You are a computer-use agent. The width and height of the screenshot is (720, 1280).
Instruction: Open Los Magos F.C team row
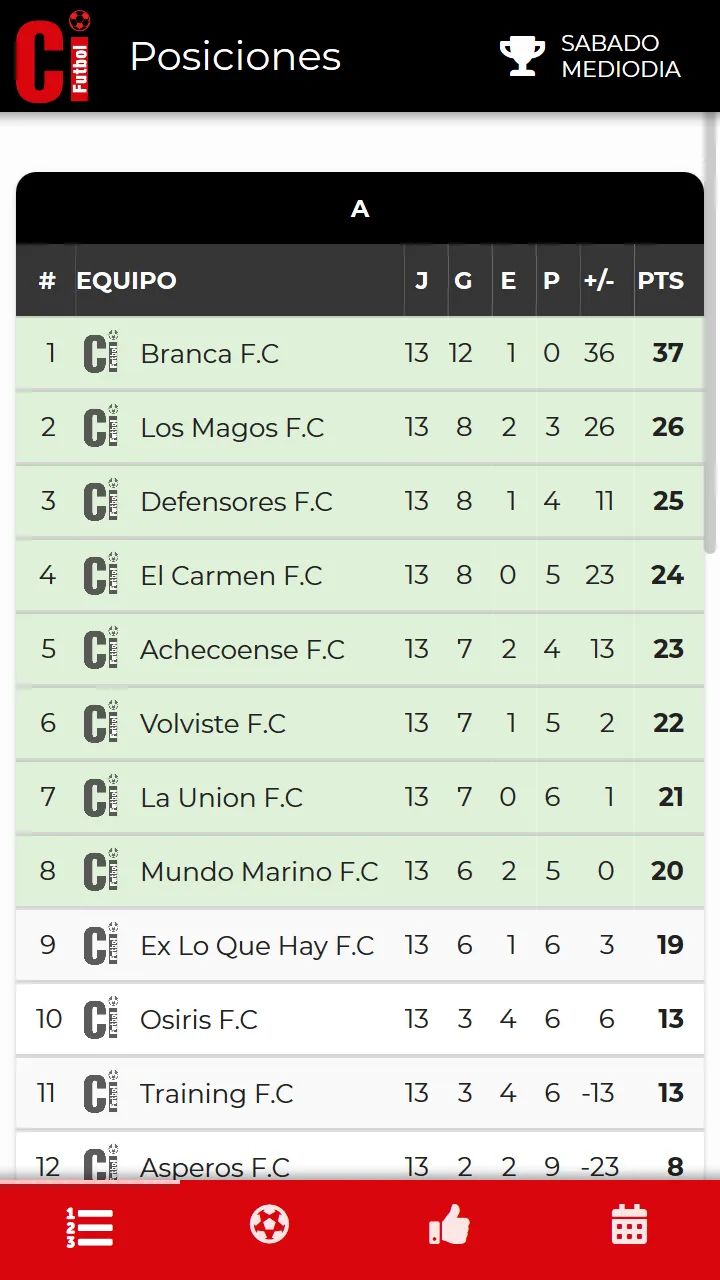pyautogui.click(x=360, y=427)
